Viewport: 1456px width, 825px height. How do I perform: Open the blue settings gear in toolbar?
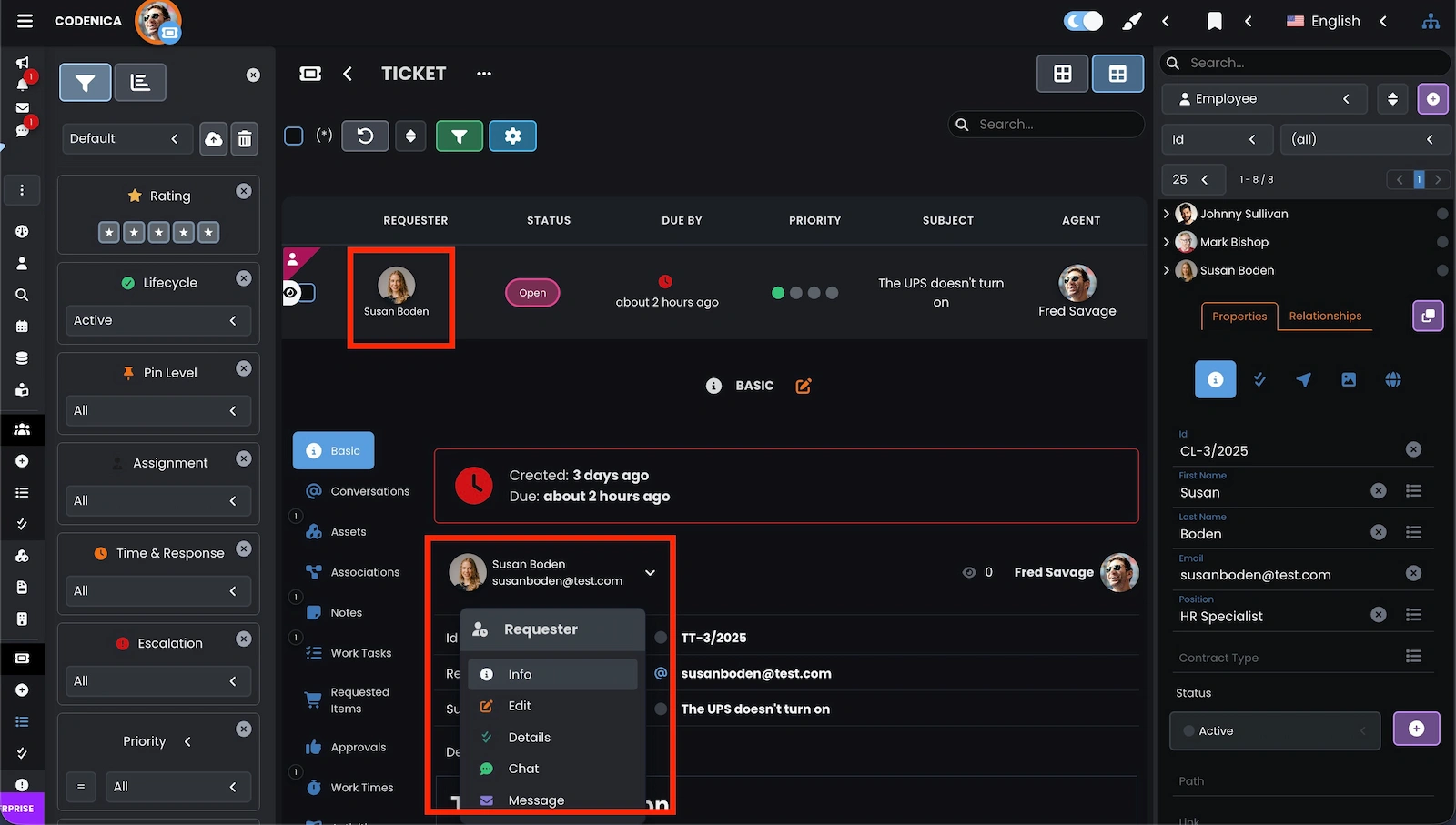pos(512,136)
